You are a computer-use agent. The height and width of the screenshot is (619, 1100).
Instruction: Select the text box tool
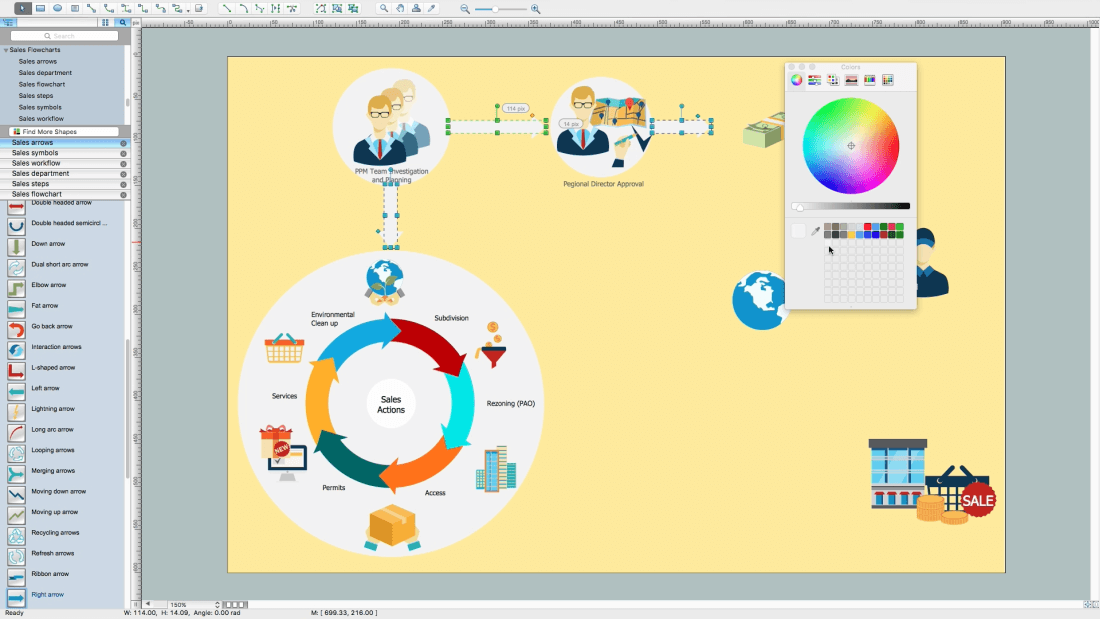click(74, 8)
